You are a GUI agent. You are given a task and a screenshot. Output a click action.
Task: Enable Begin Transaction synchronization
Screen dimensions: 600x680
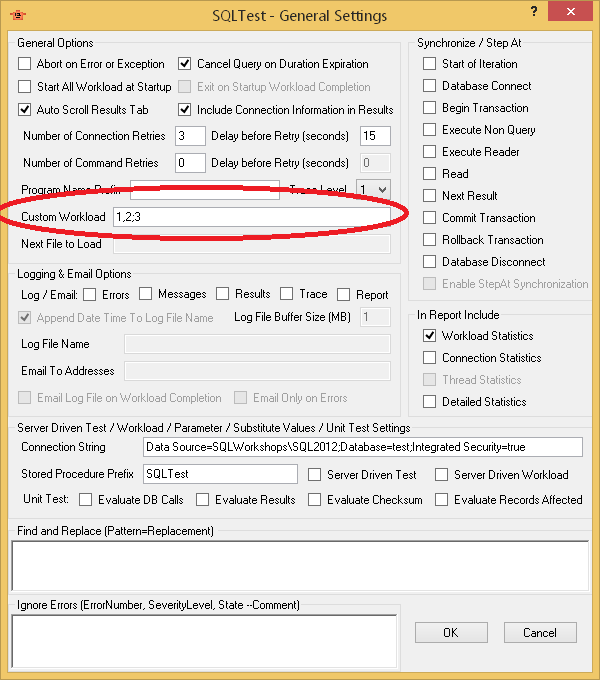point(430,108)
